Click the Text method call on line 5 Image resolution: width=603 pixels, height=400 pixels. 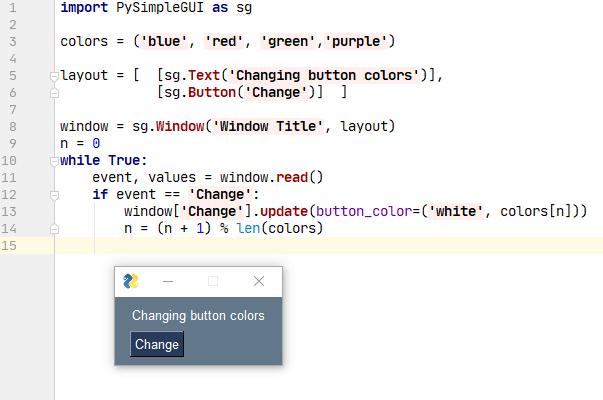tap(204, 75)
